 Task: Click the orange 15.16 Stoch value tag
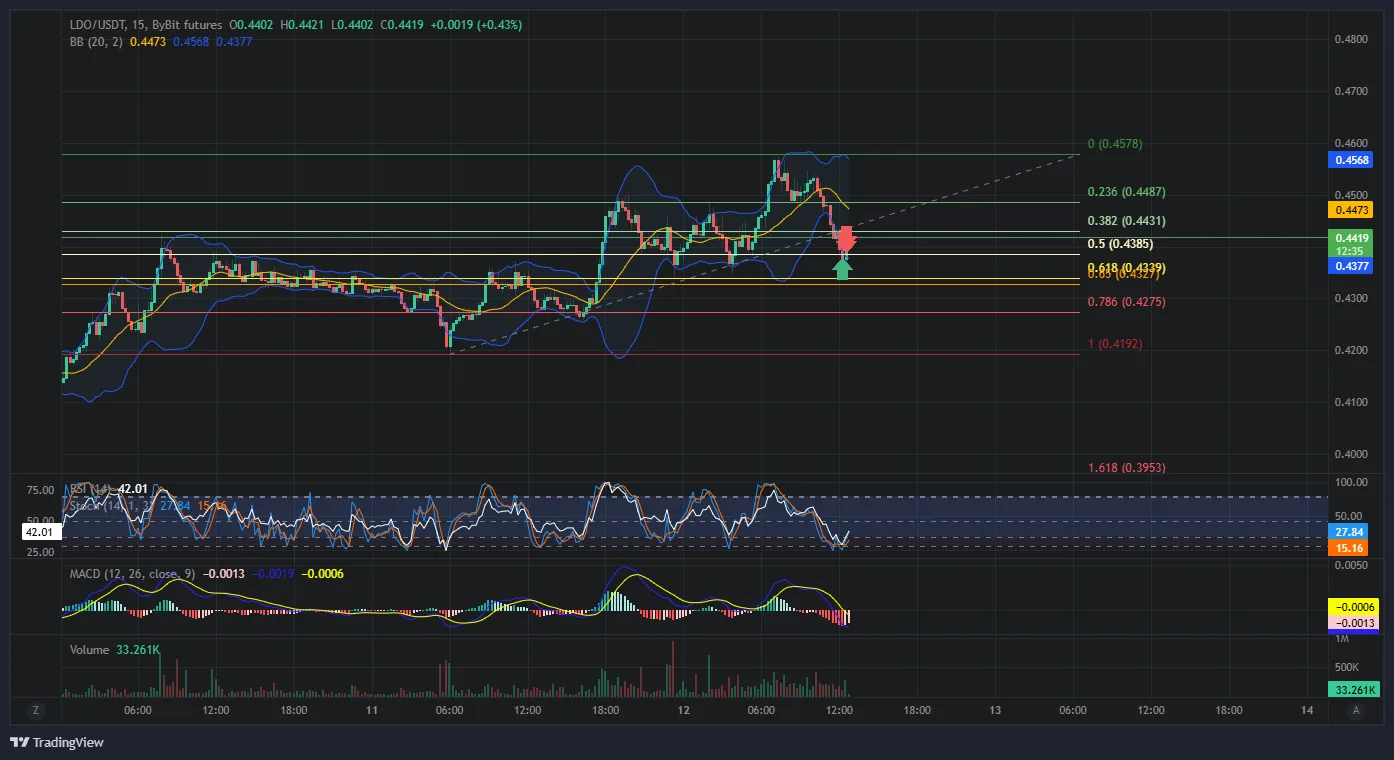point(1349,548)
